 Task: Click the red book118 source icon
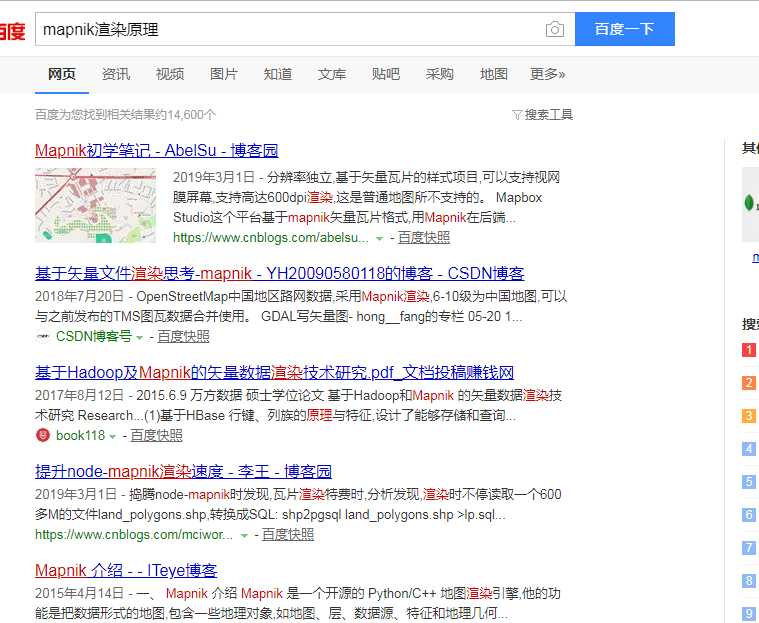click(43, 435)
